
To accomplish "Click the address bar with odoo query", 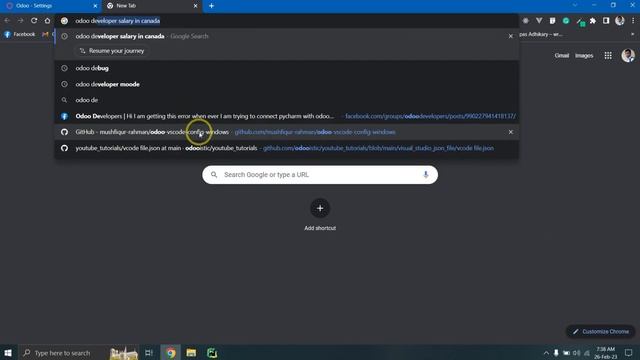I will (287, 21).
